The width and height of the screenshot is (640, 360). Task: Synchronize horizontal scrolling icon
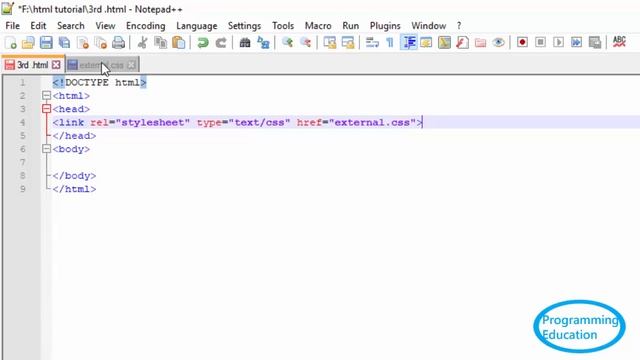point(348,42)
